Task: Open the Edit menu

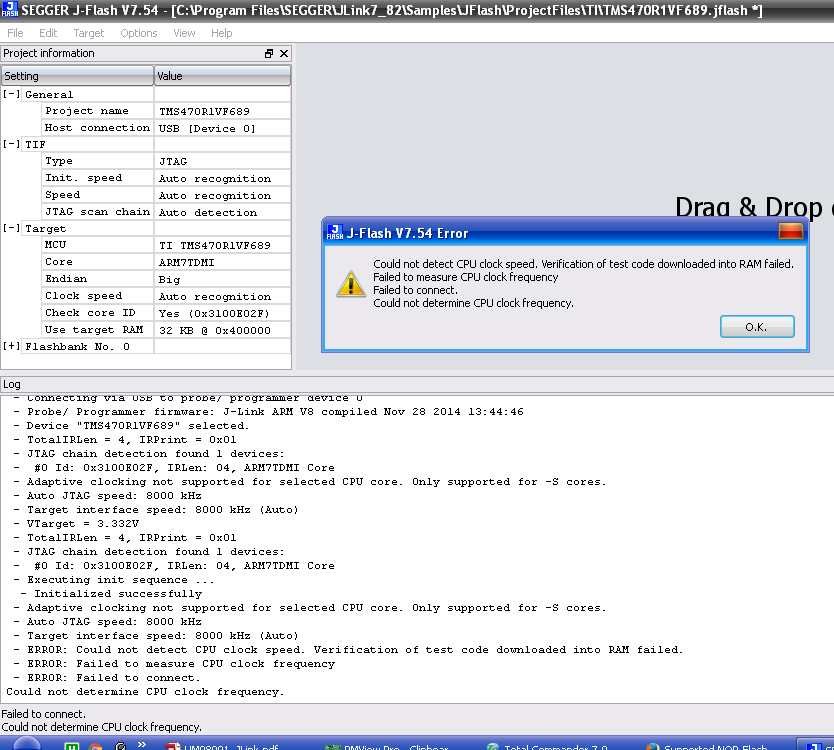Action: pyautogui.click(x=48, y=33)
